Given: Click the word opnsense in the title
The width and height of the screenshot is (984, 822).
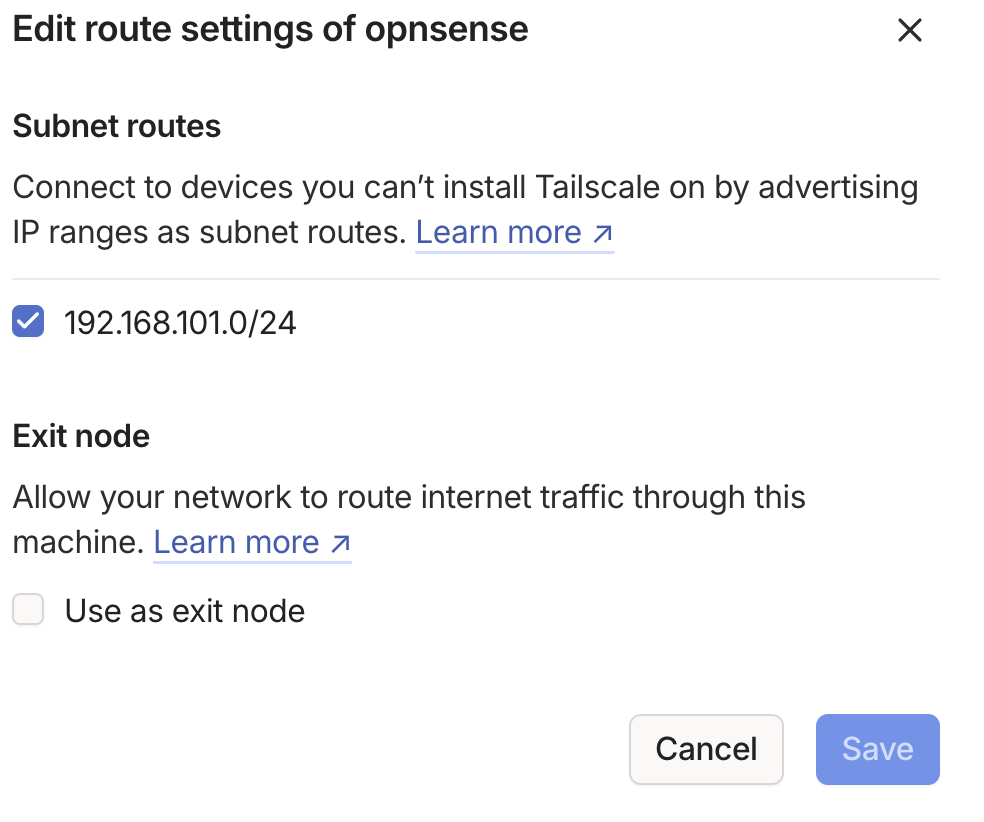Looking at the screenshot, I should 446,29.
